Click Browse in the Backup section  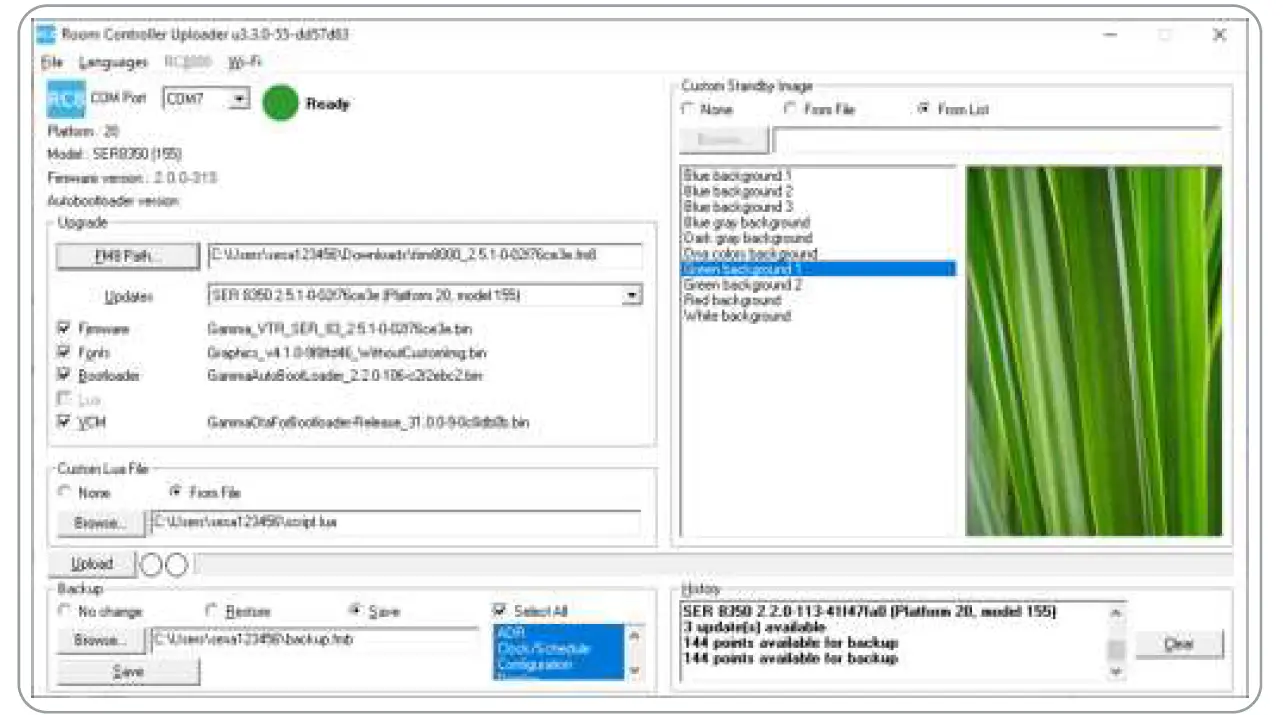(99, 640)
